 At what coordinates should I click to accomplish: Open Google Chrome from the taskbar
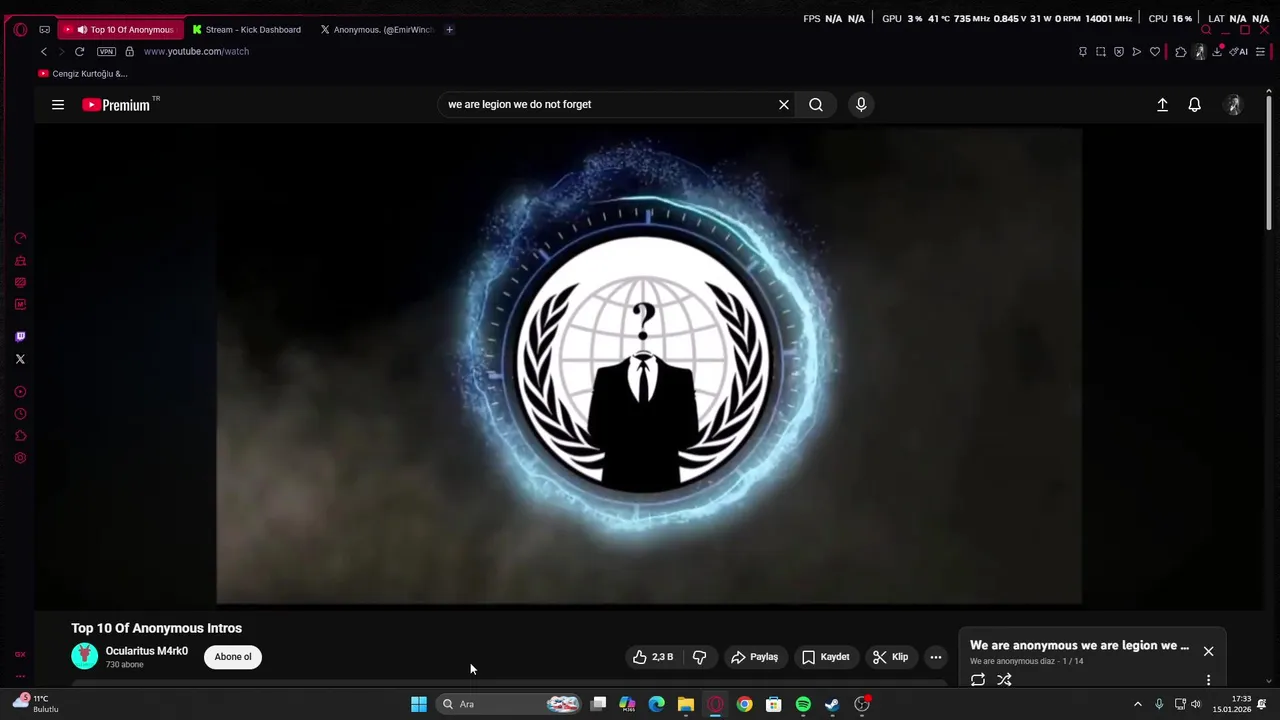click(x=744, y=704)
